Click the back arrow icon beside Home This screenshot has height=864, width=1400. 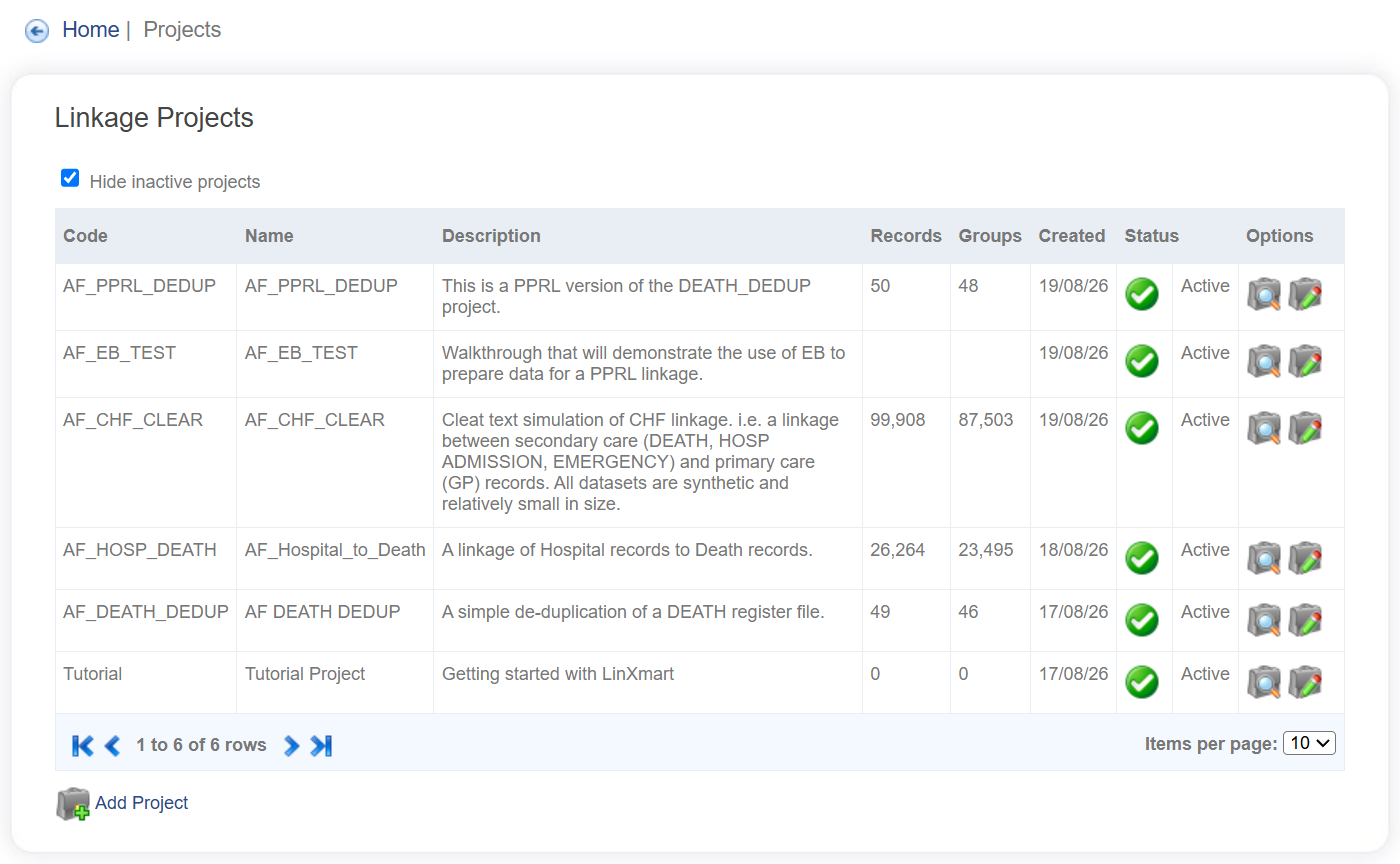[x=37, y=31]
